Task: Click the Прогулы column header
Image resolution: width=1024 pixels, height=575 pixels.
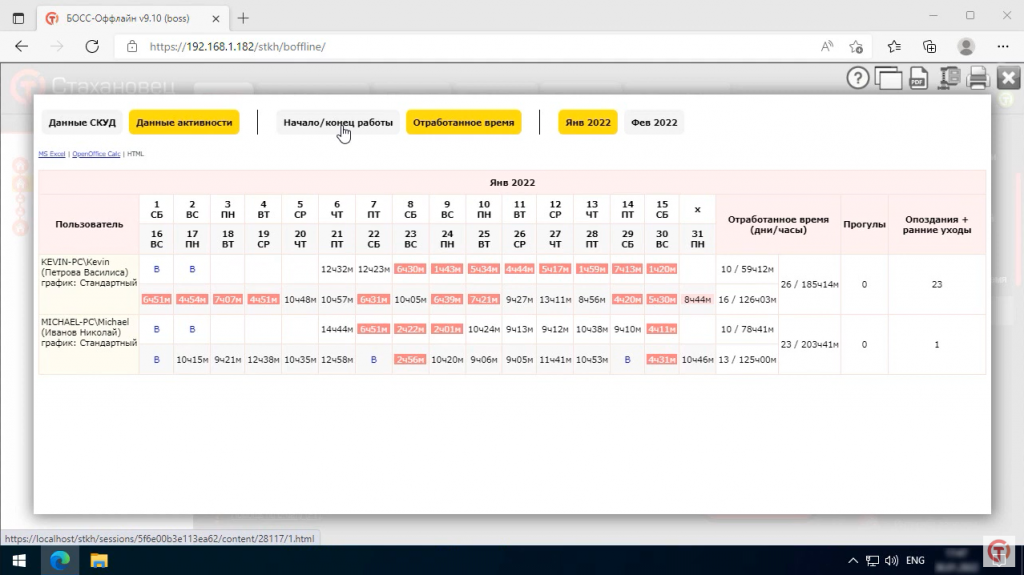Action: tap(864, 224)
